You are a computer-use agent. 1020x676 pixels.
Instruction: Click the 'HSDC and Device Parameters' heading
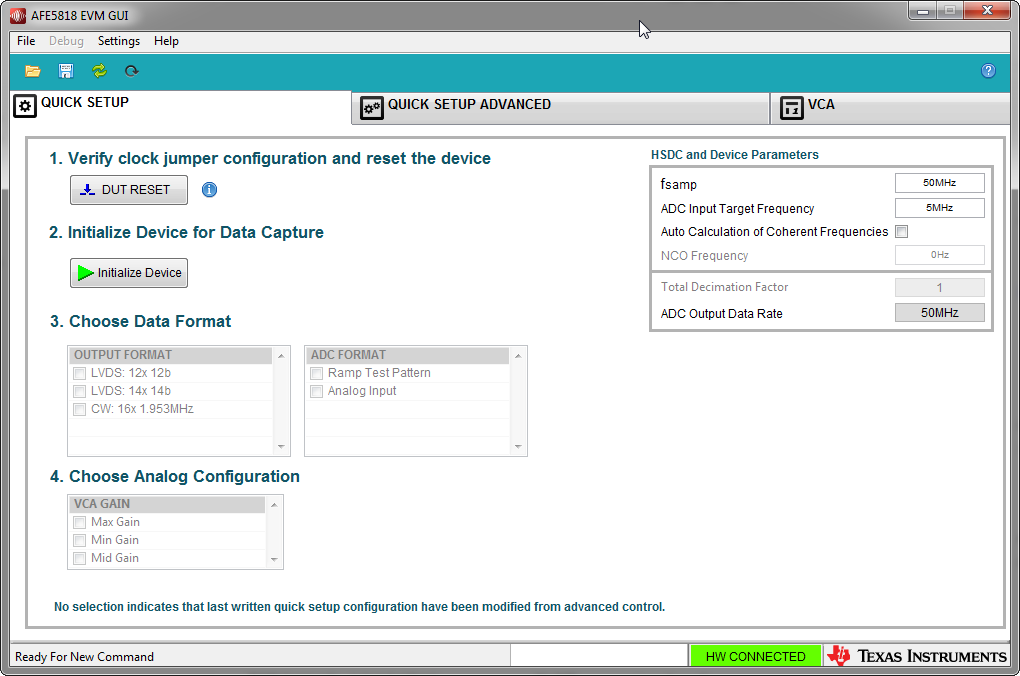[734, 155]
